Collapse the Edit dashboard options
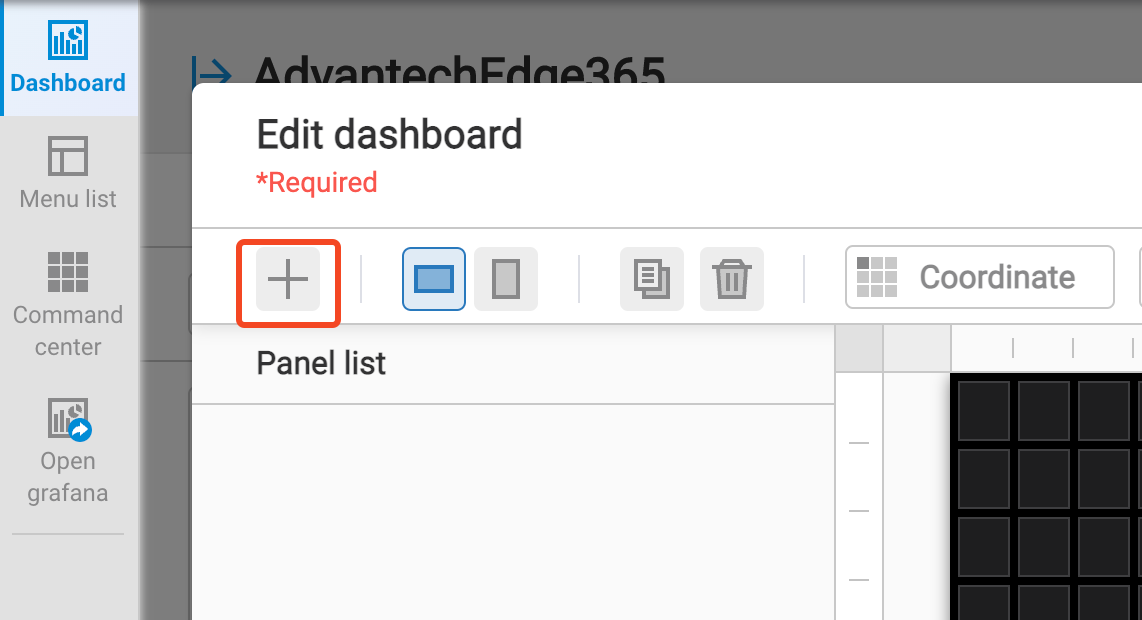 pyautogui.click(x=389, y=135)
